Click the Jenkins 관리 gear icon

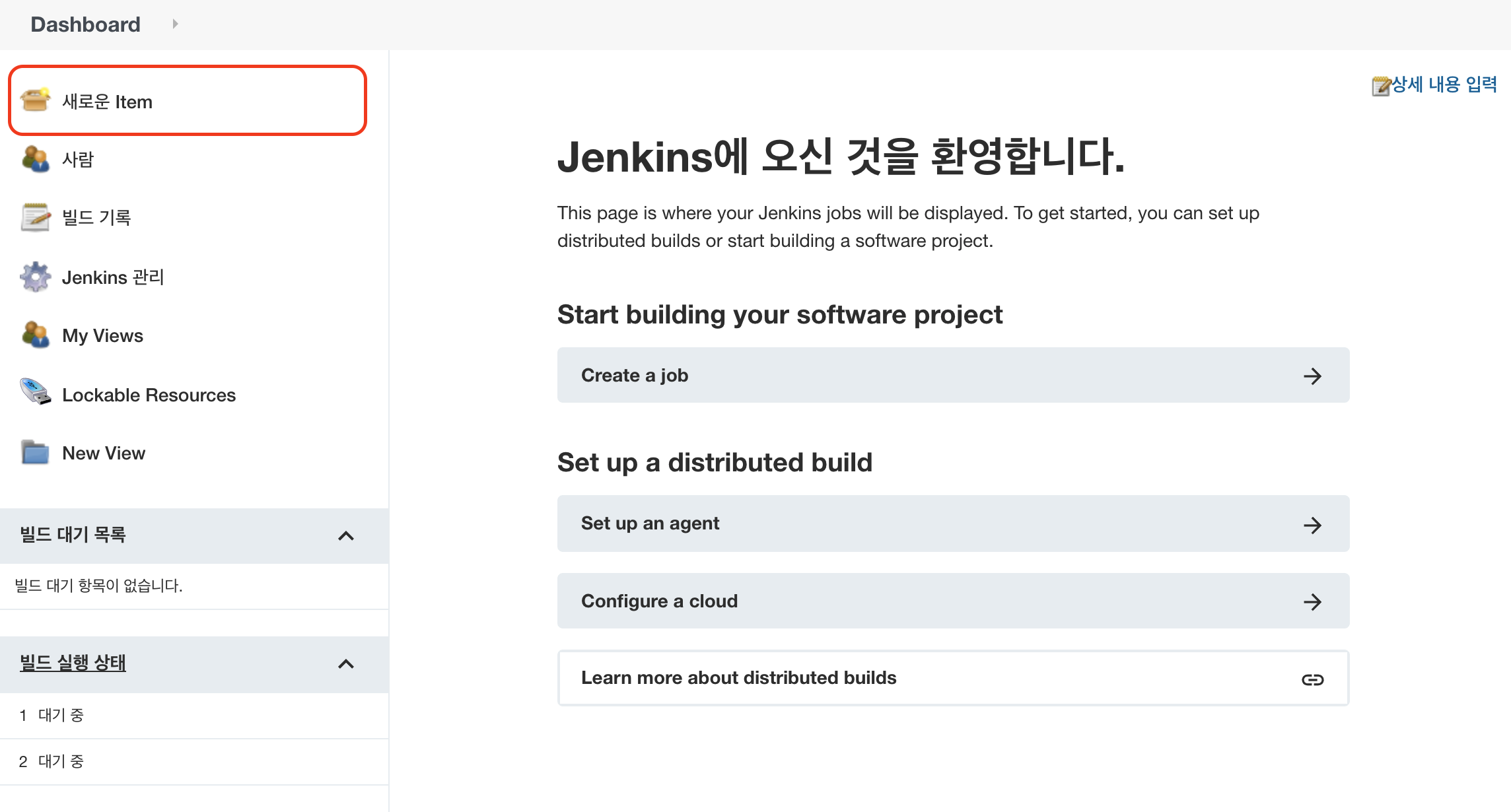(35, 277)
